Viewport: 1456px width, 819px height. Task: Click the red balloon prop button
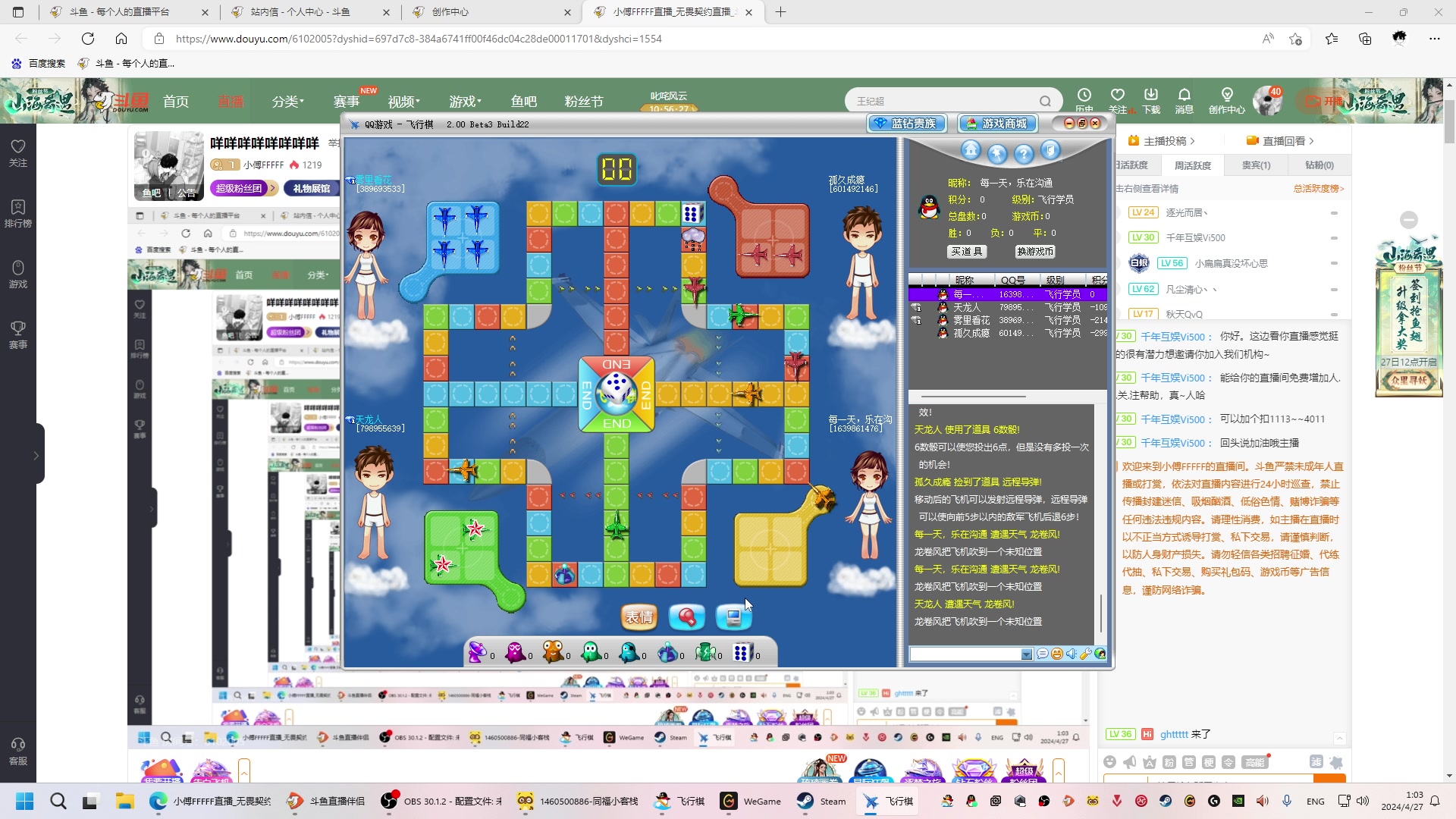pos(687,617)
